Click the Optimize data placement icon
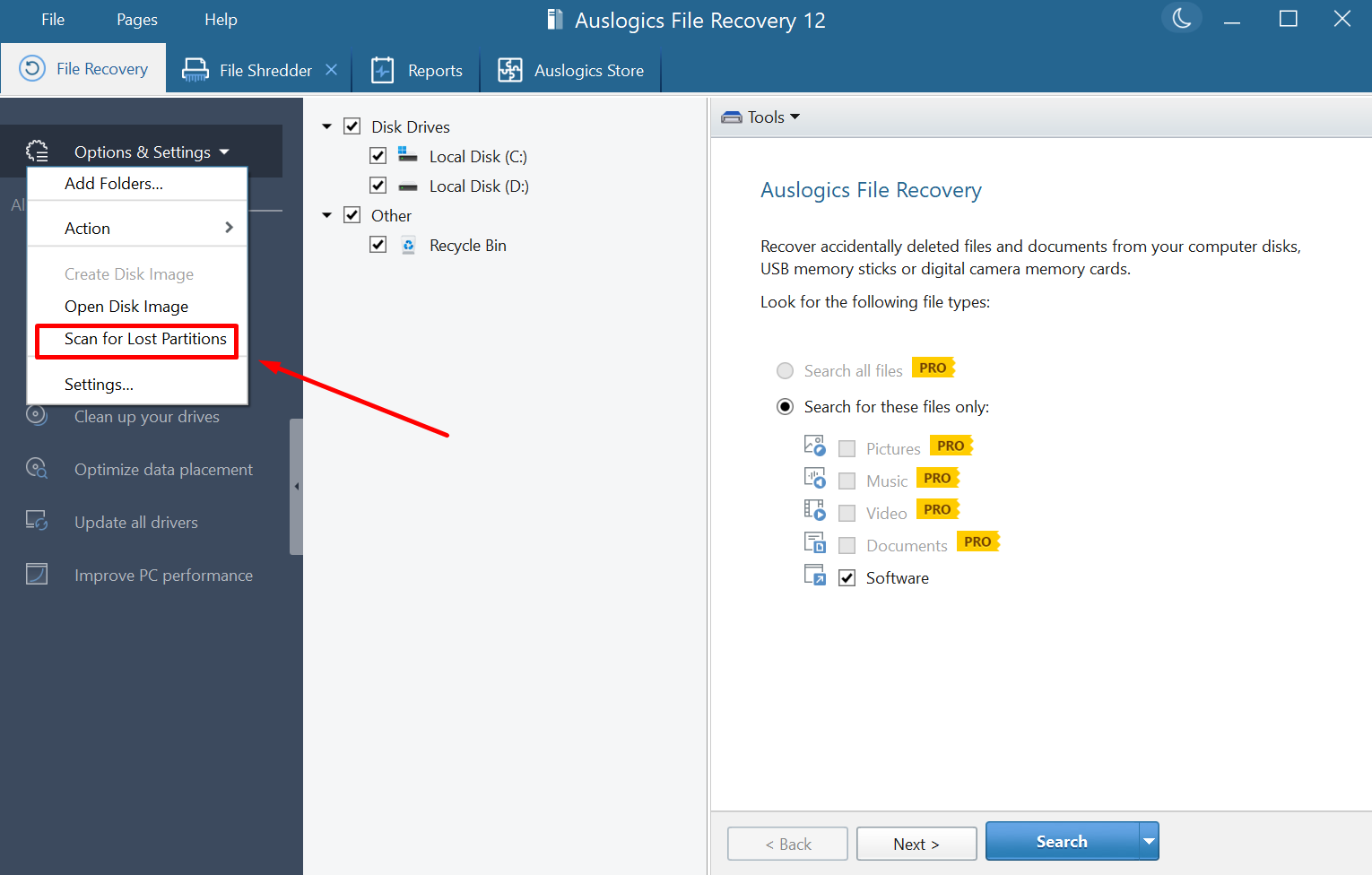The width and height of the screenshot is (1372, 875). (x=37, y=468)
